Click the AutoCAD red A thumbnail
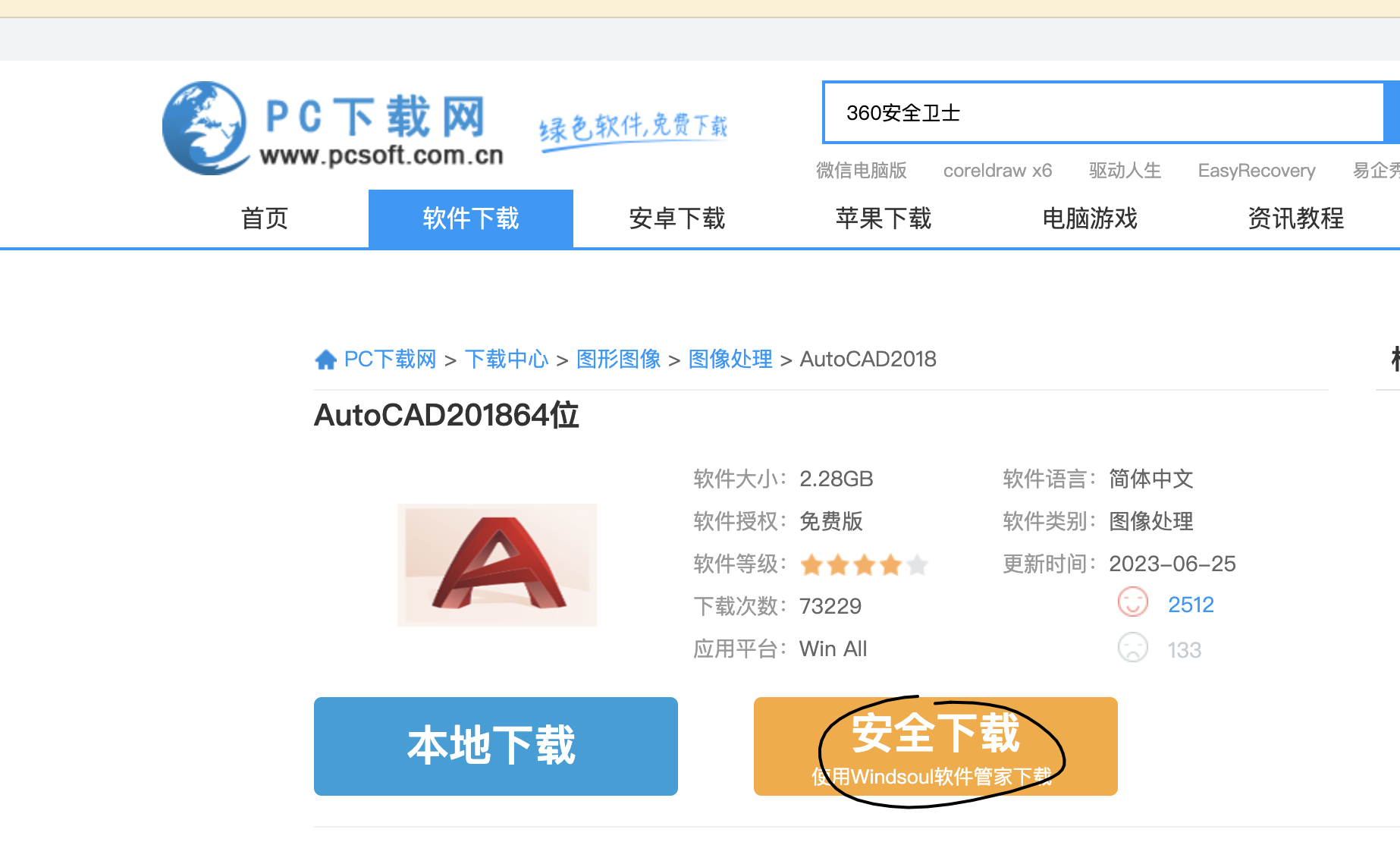The image size is (1400, 842). pos(498,565)
